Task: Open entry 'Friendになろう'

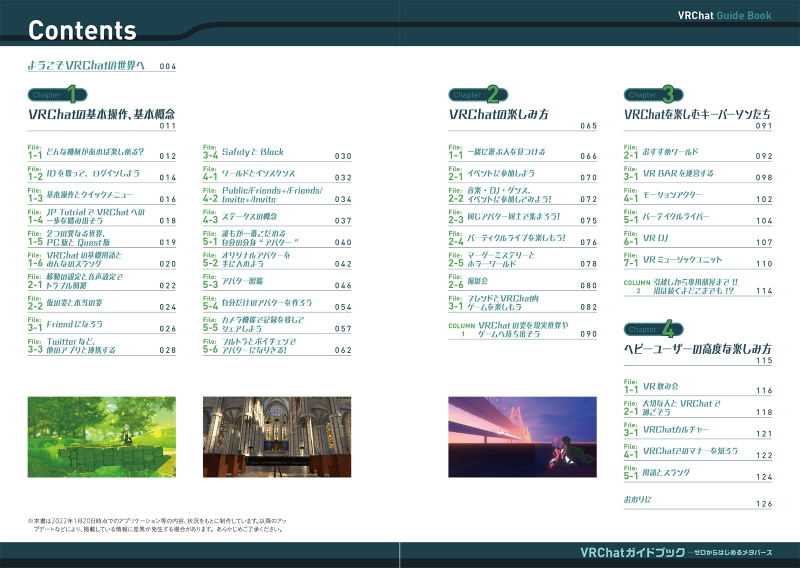Action: 102,324
